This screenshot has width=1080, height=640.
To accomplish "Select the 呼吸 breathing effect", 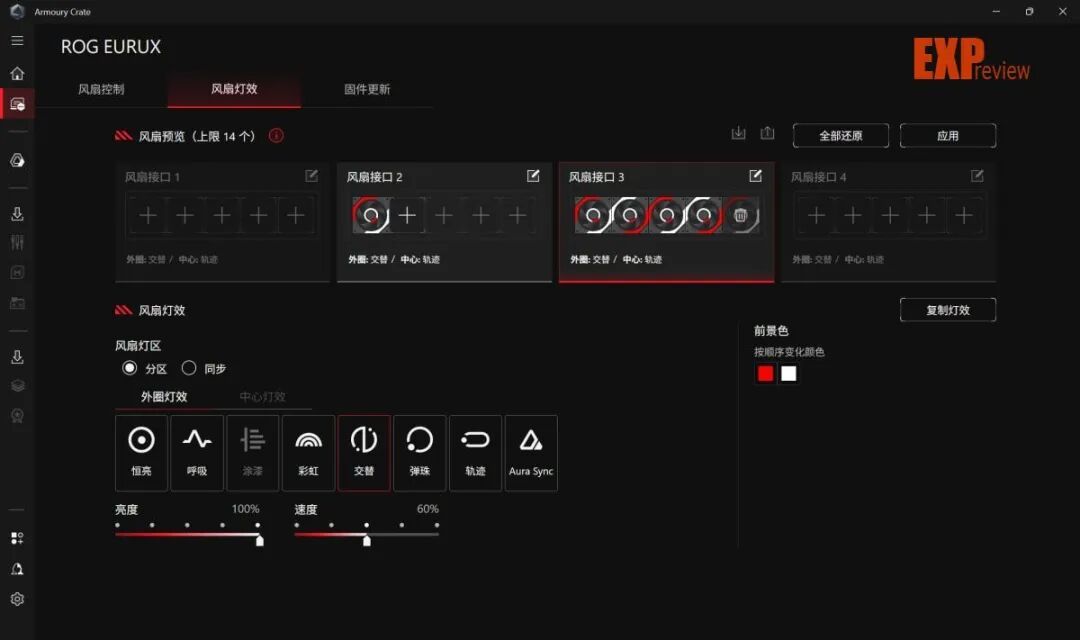I will coord(197,453).
